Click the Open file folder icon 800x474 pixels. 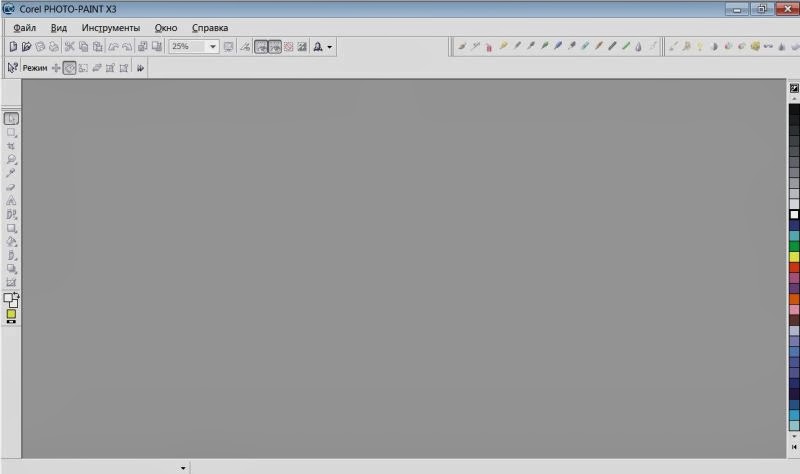click(x=27, y=47)
